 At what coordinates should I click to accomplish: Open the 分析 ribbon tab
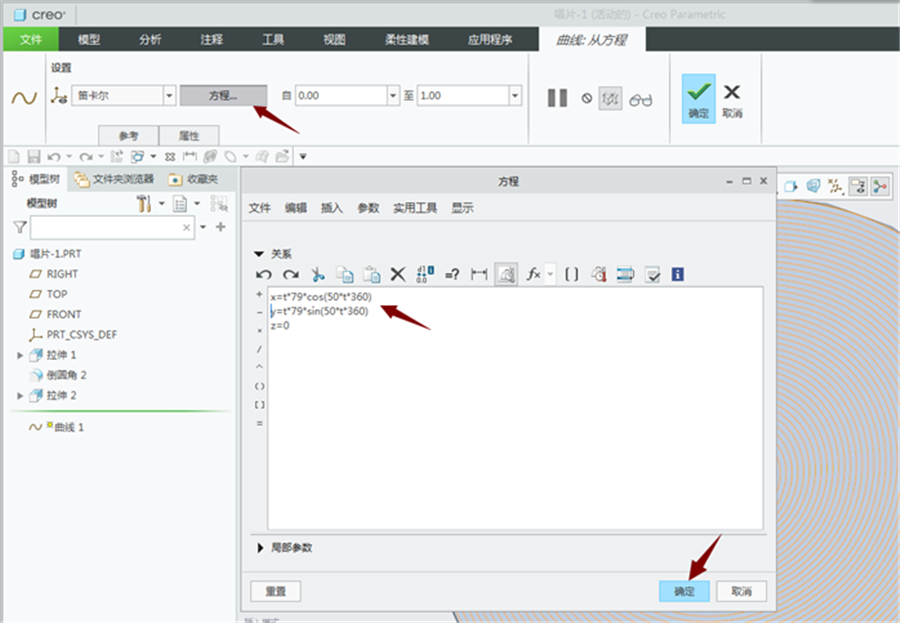pyautogui.click(x=150, y=40)
